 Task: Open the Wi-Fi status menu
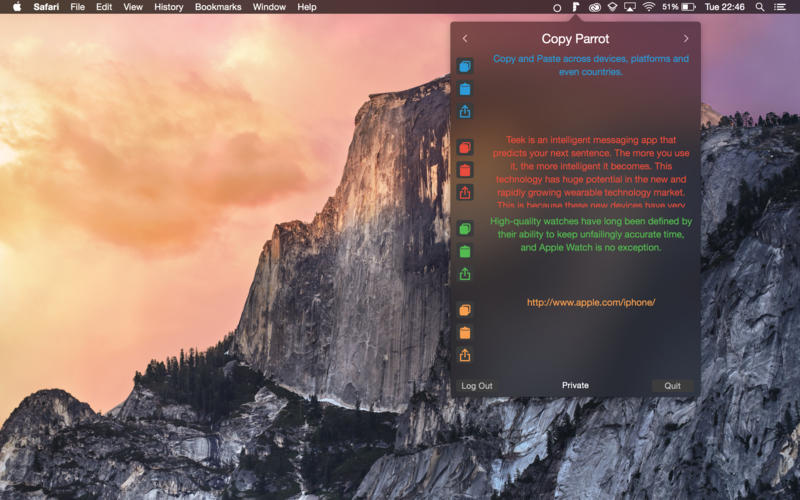point(648,7)
